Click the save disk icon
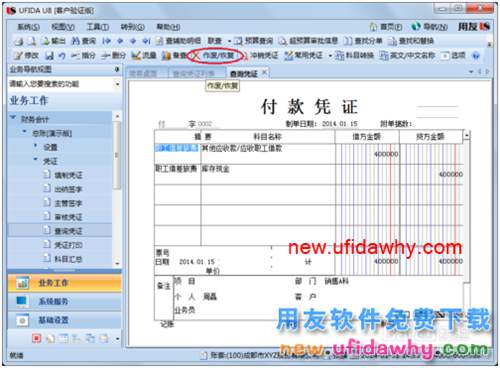 (49, 55)
